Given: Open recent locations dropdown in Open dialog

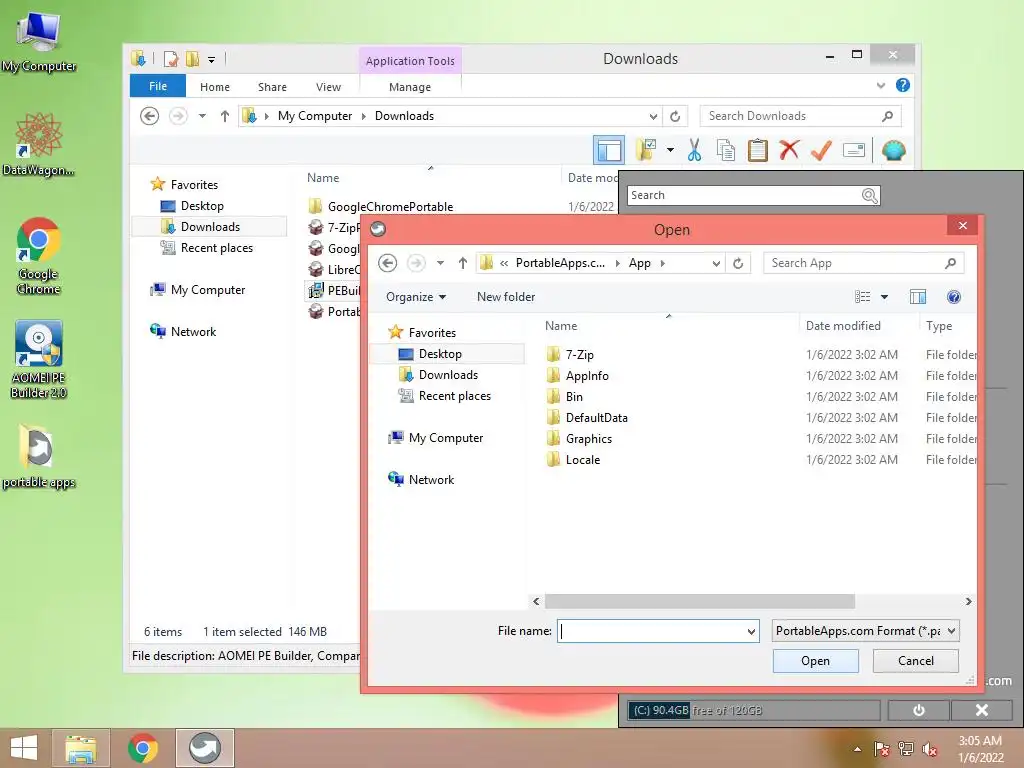Looking at the screenshot, I should [441, 263].
